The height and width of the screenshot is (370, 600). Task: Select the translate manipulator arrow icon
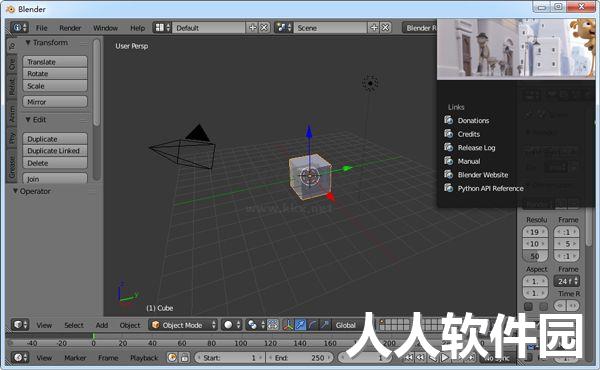coord(300,325)
